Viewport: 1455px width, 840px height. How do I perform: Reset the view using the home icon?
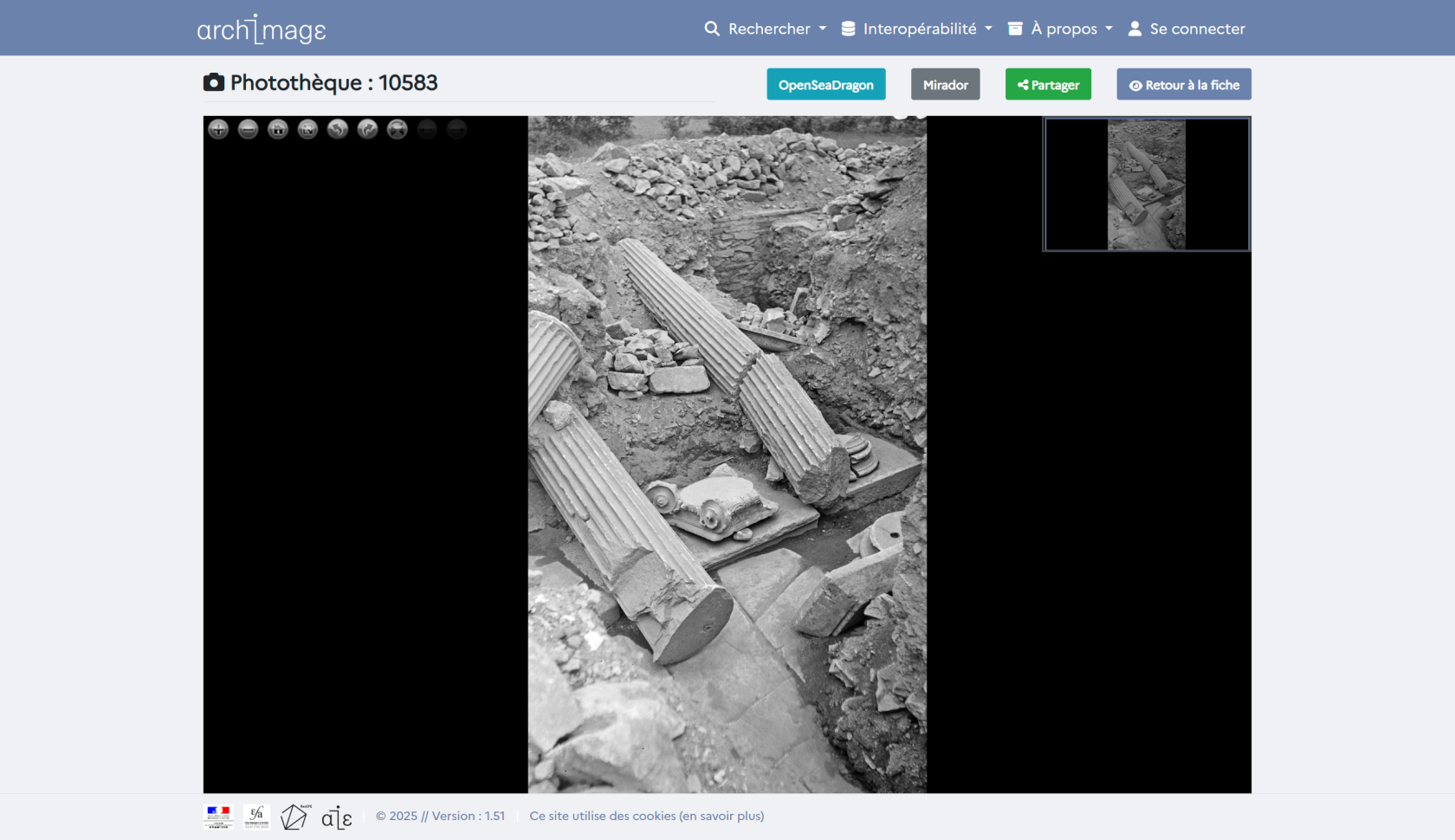[277, 129]
